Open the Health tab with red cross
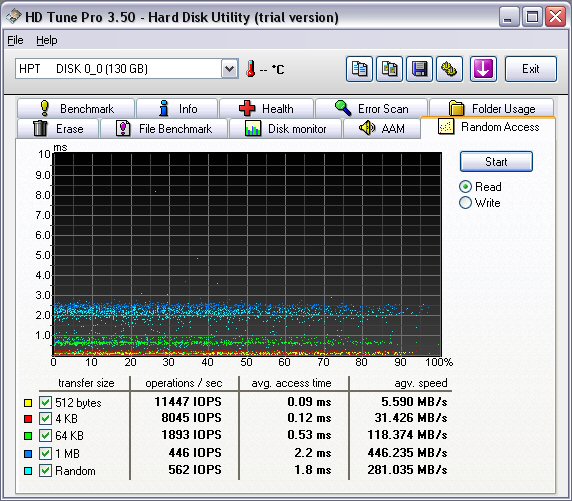 [x=266, y=109]
